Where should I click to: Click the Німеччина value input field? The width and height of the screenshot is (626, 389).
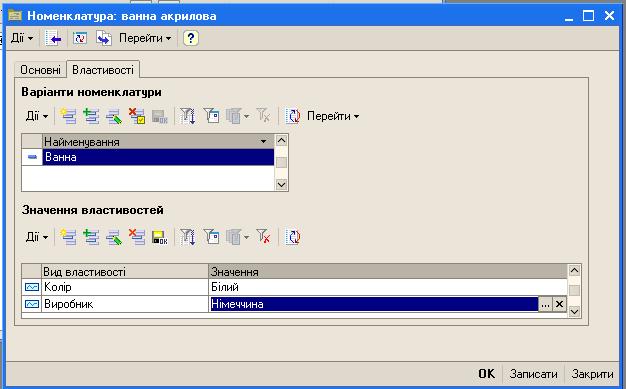pos(374,304)
